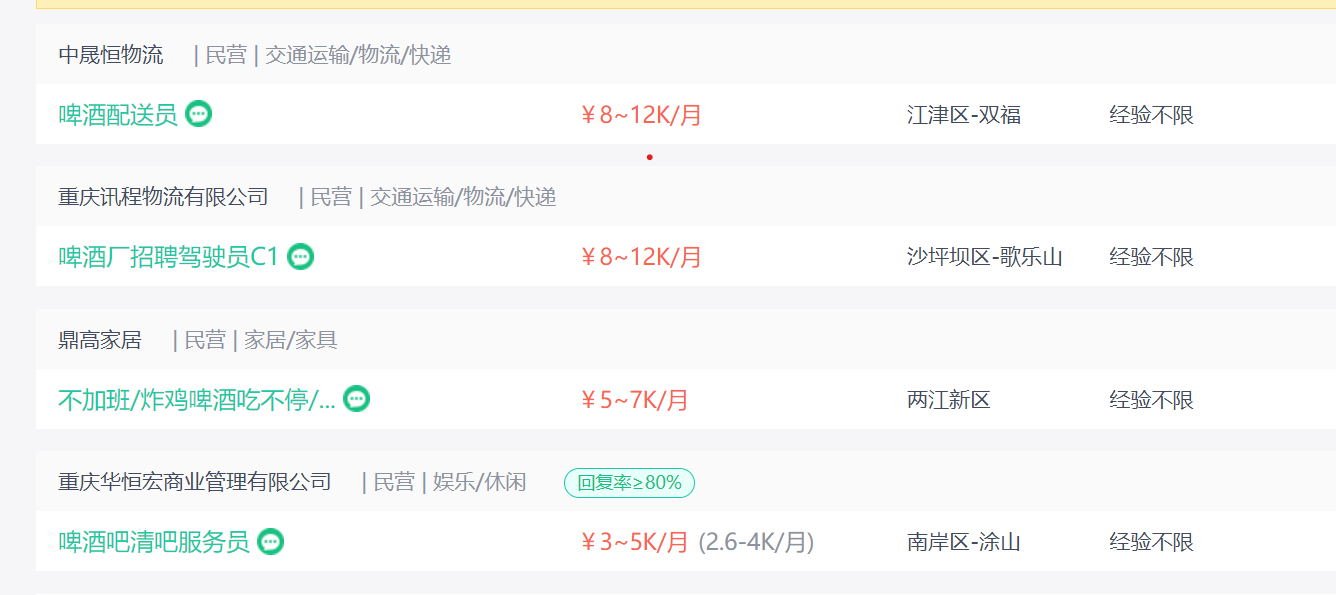Click location 江津区-双福
This screenshot has height=595, width=1336.
(963, 115)
